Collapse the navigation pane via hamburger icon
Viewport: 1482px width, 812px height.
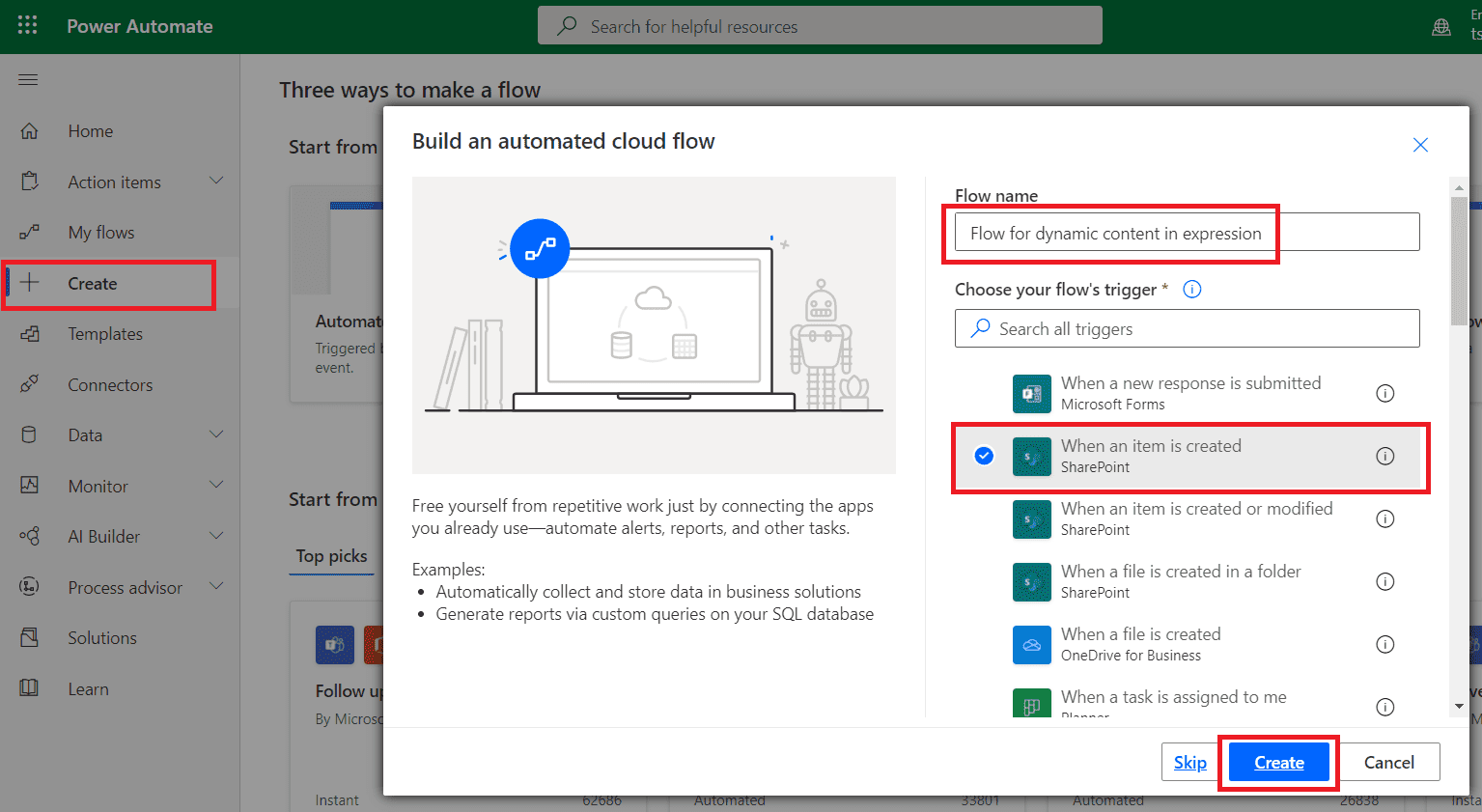tap(27, 79)
